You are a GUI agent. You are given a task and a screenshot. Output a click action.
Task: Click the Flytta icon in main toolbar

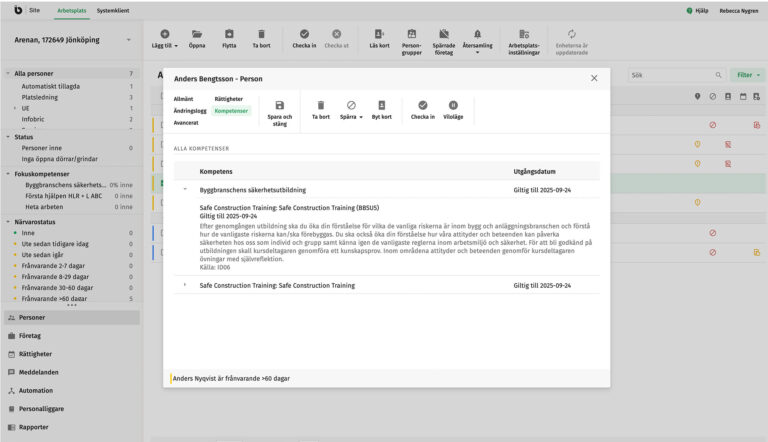(x=229, y=34)
